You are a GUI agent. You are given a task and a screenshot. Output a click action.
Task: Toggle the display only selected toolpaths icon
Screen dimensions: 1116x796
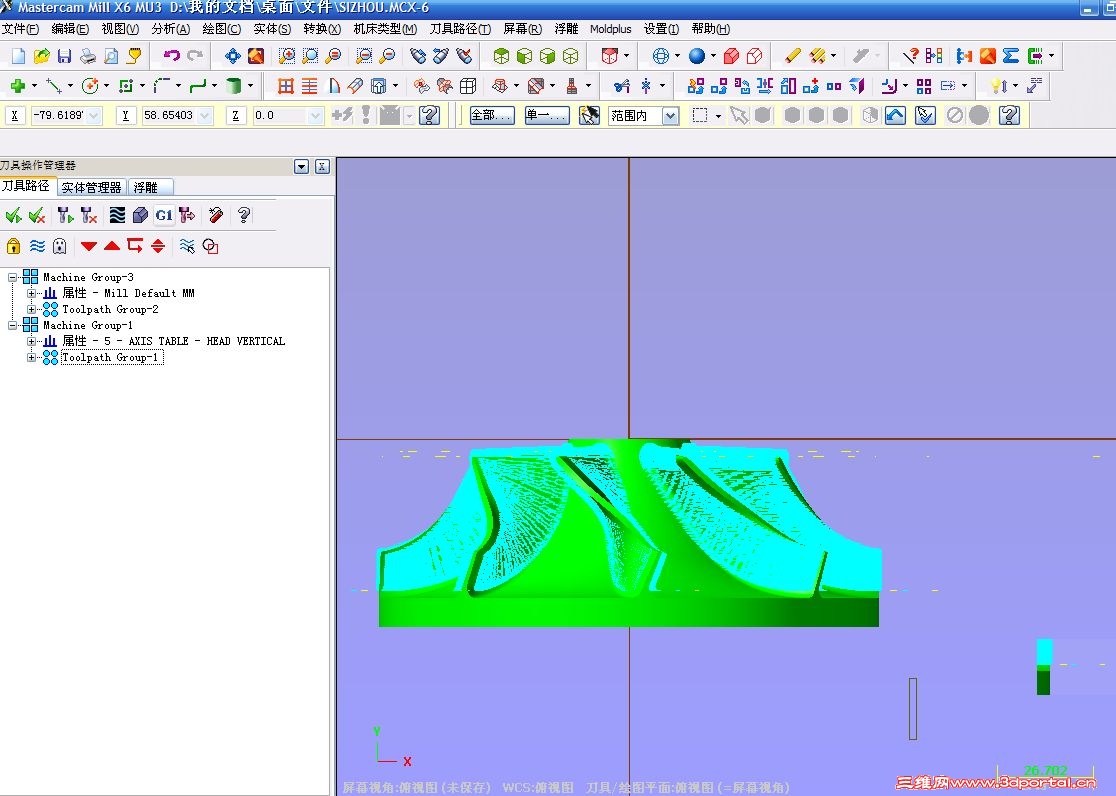(187, 246)
